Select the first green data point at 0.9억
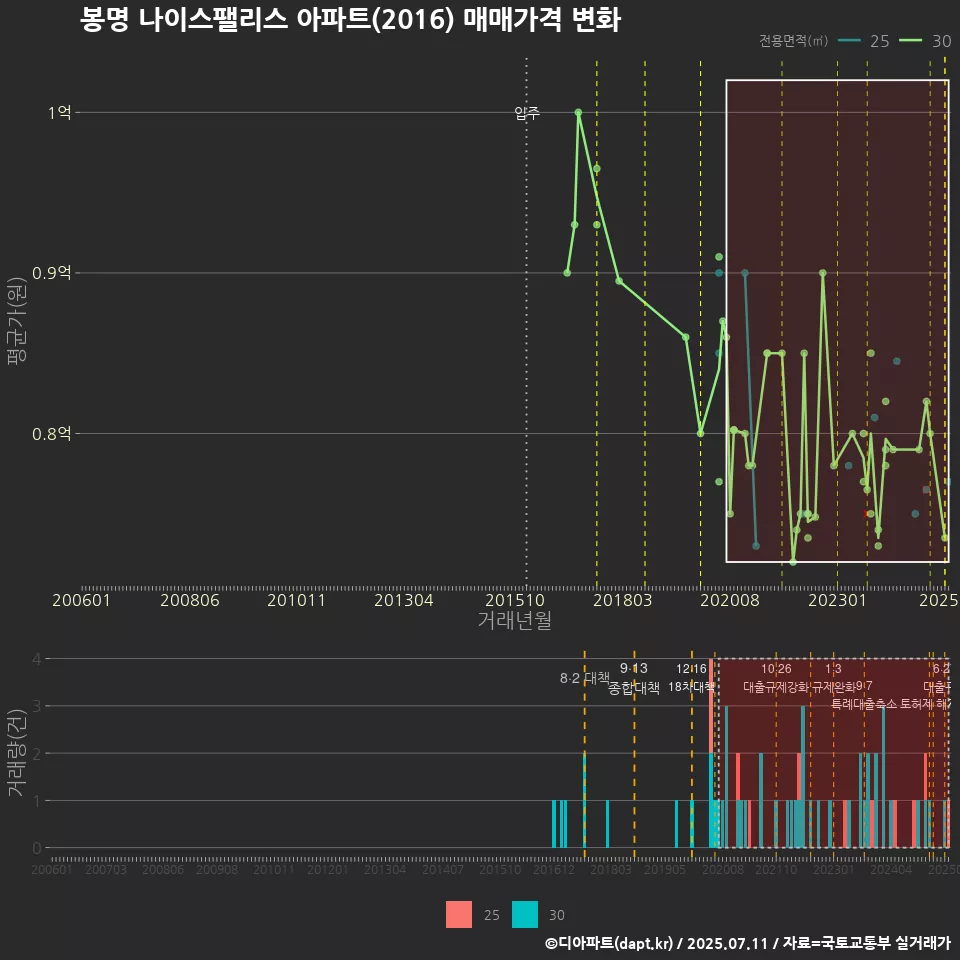960x960 pixels. coord(567,272)
